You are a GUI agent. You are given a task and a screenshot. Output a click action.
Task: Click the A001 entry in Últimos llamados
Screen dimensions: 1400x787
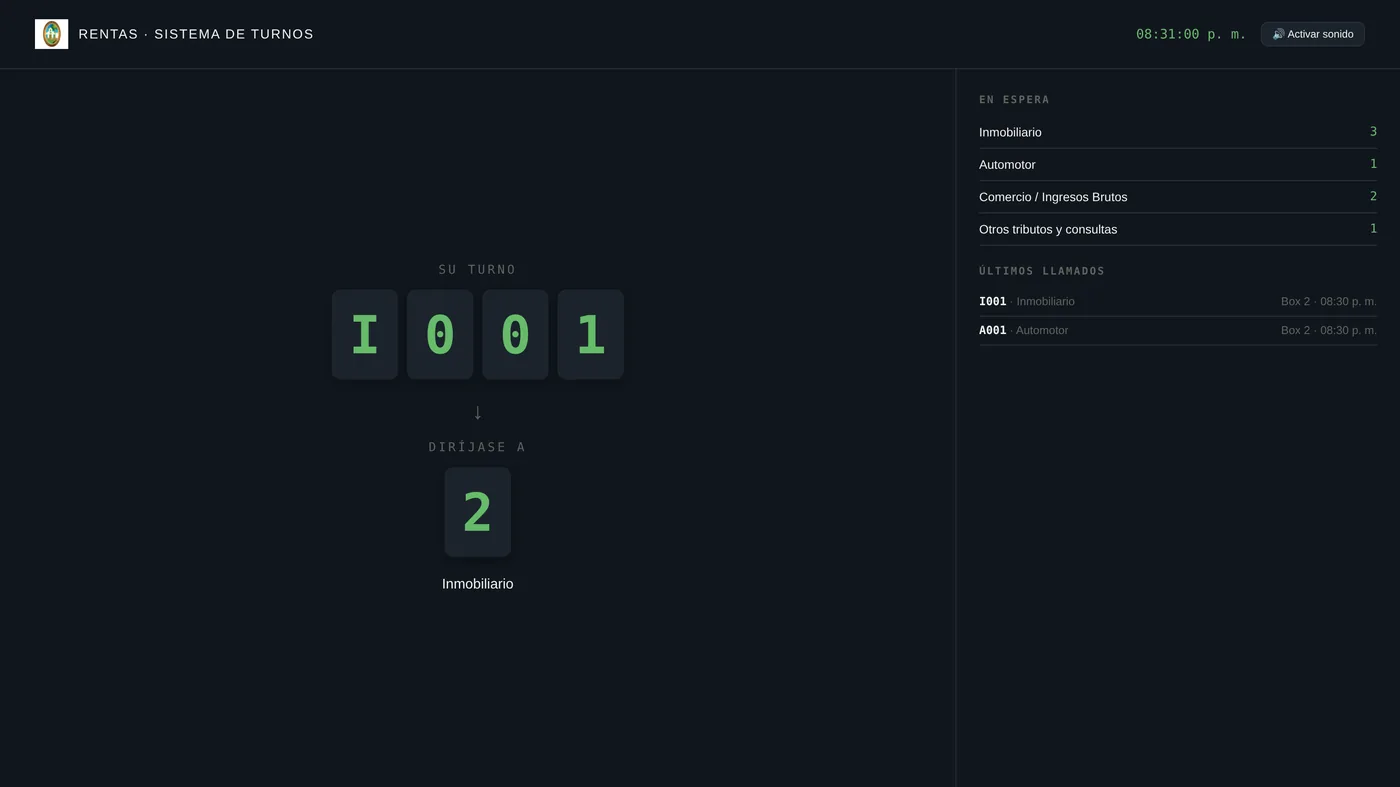[x=1178, y=330]
